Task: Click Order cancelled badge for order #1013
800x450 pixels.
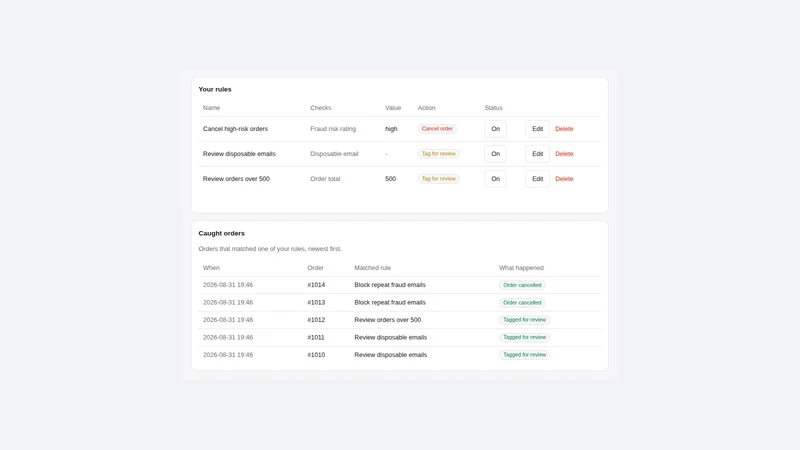Action: 522,303
